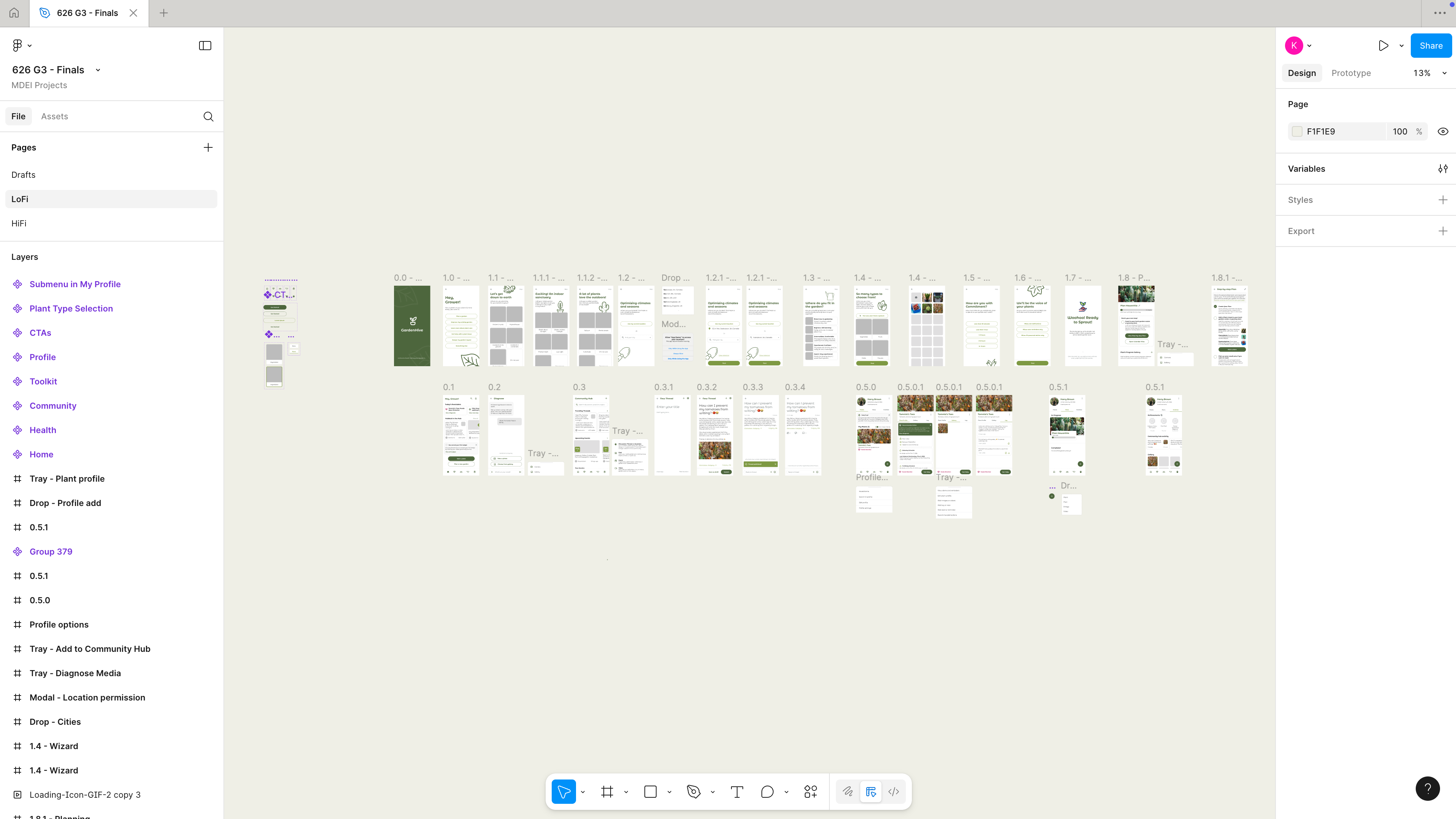
Task: Select the Comment tool
Action: point(767,792)
